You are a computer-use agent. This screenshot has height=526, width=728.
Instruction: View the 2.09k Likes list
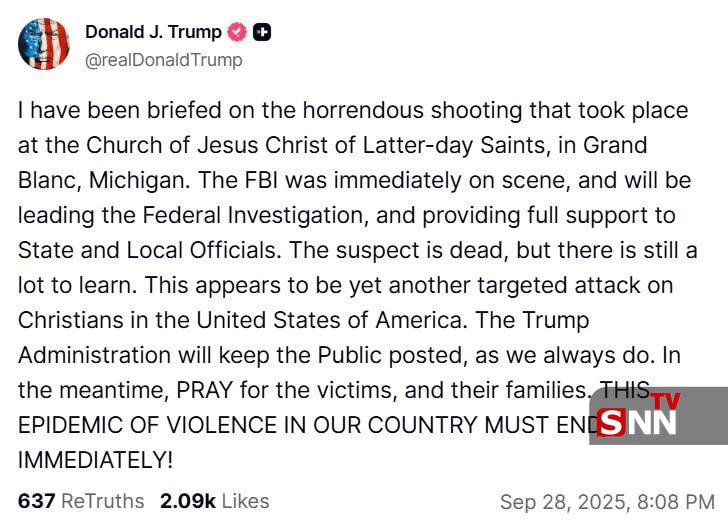pos(214,501)
